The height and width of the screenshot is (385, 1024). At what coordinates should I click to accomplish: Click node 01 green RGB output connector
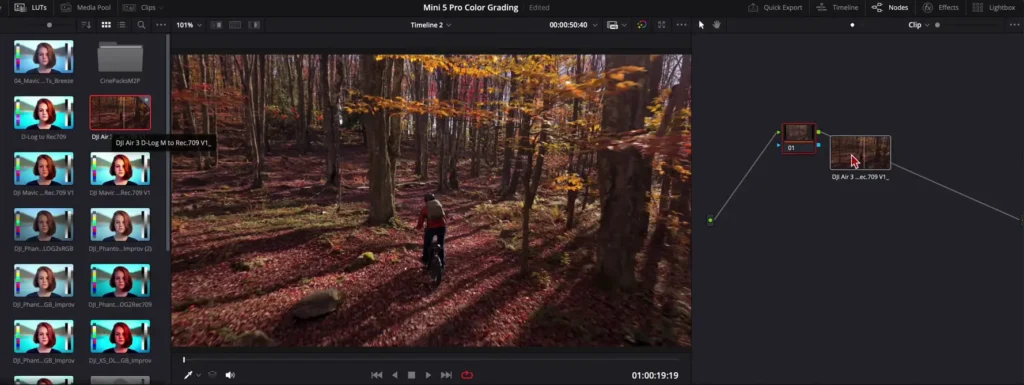pyautogui.click(x=819, y=132)
